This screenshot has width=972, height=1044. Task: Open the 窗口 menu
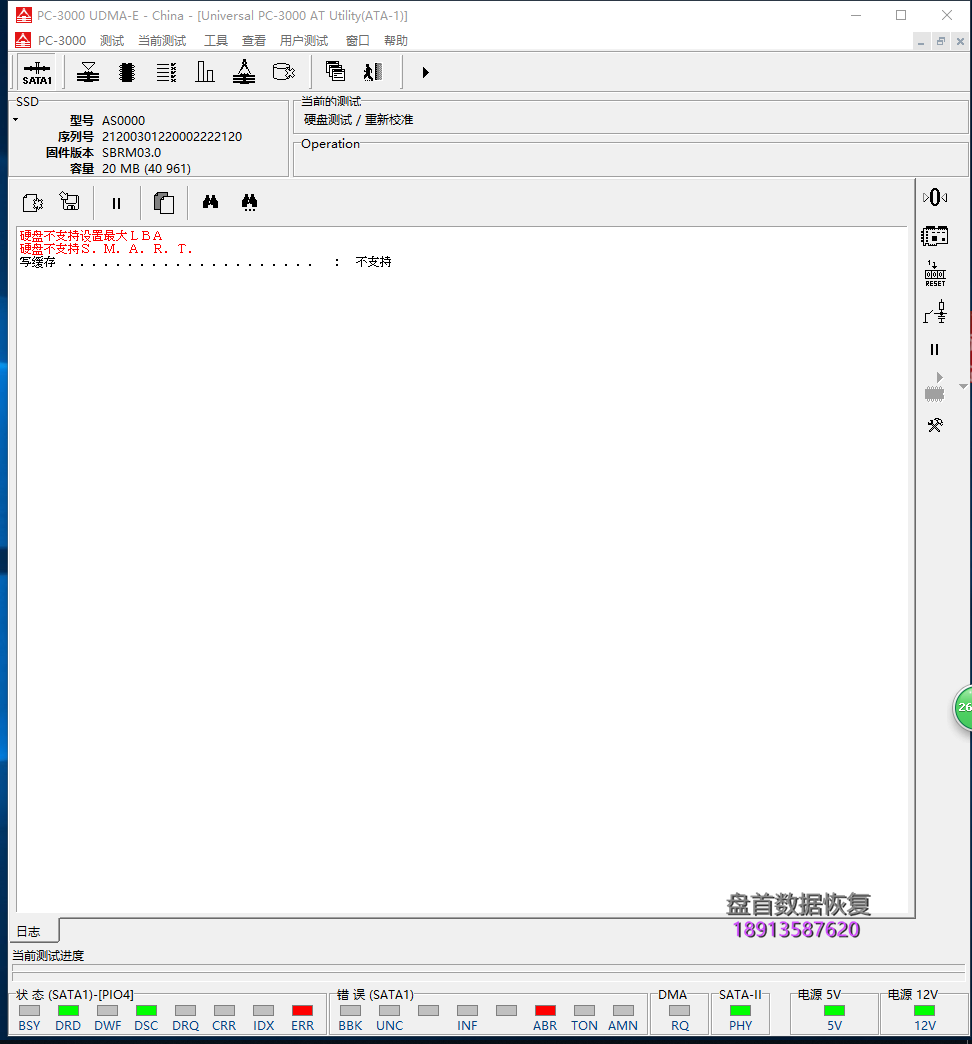click(x=358, y=41)
